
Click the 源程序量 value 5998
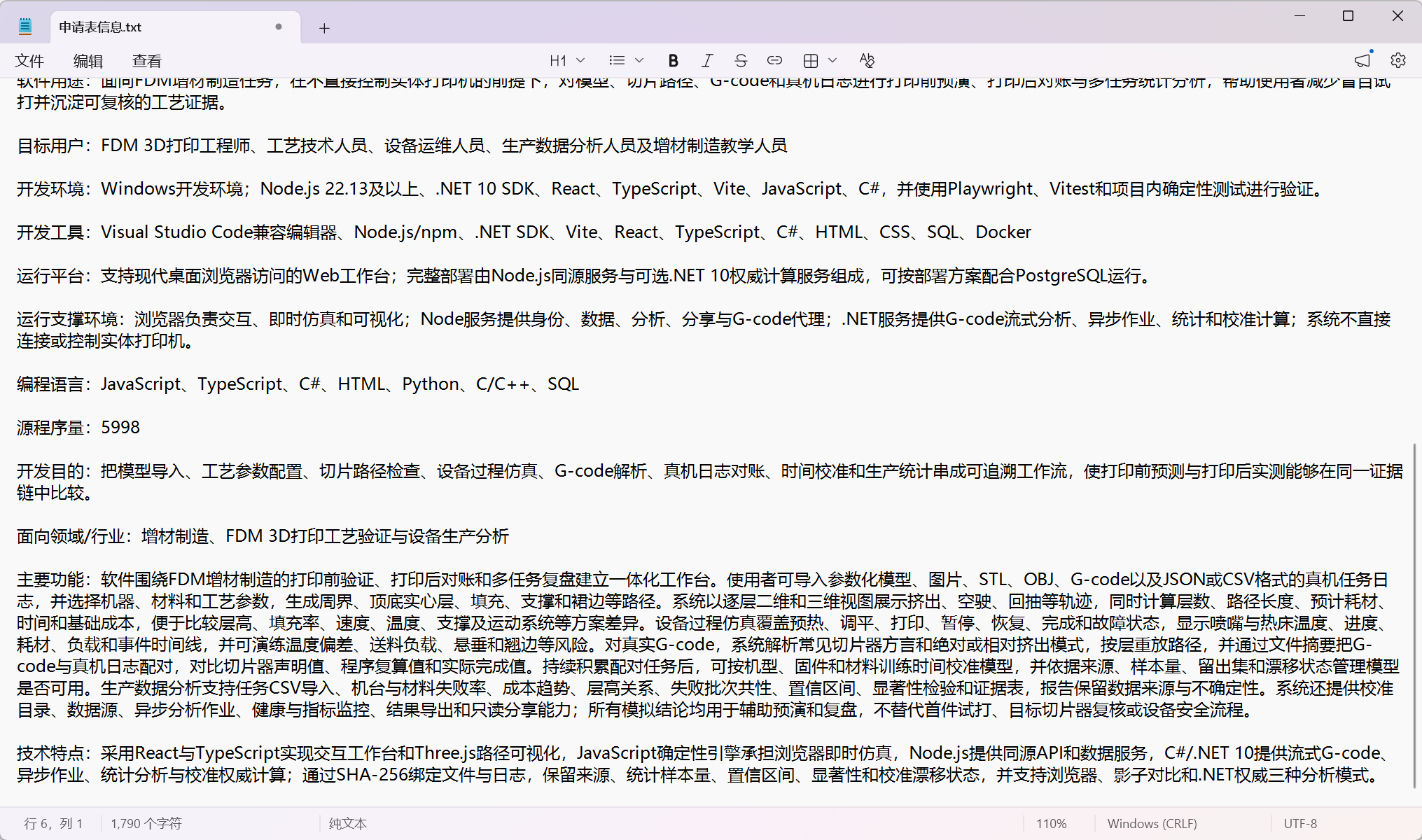point(120,428)
